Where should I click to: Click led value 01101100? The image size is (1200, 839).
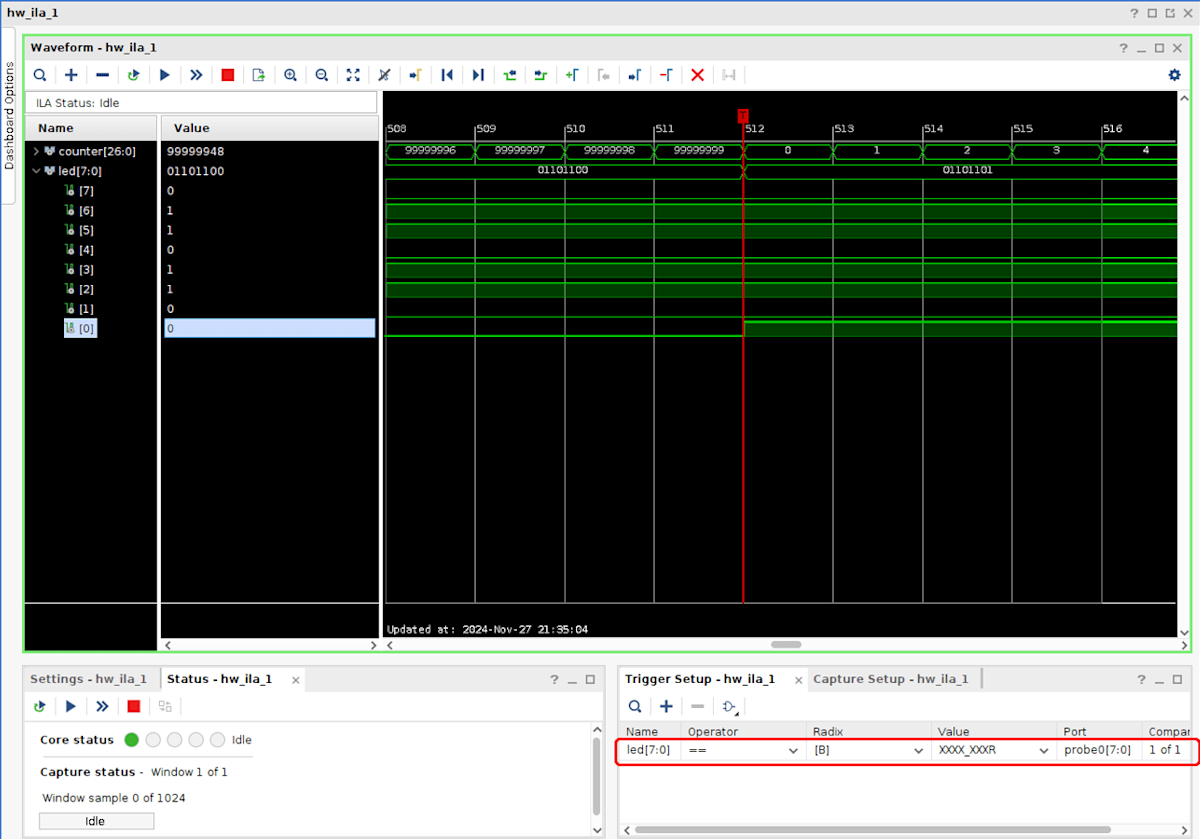tap(195, 171)
